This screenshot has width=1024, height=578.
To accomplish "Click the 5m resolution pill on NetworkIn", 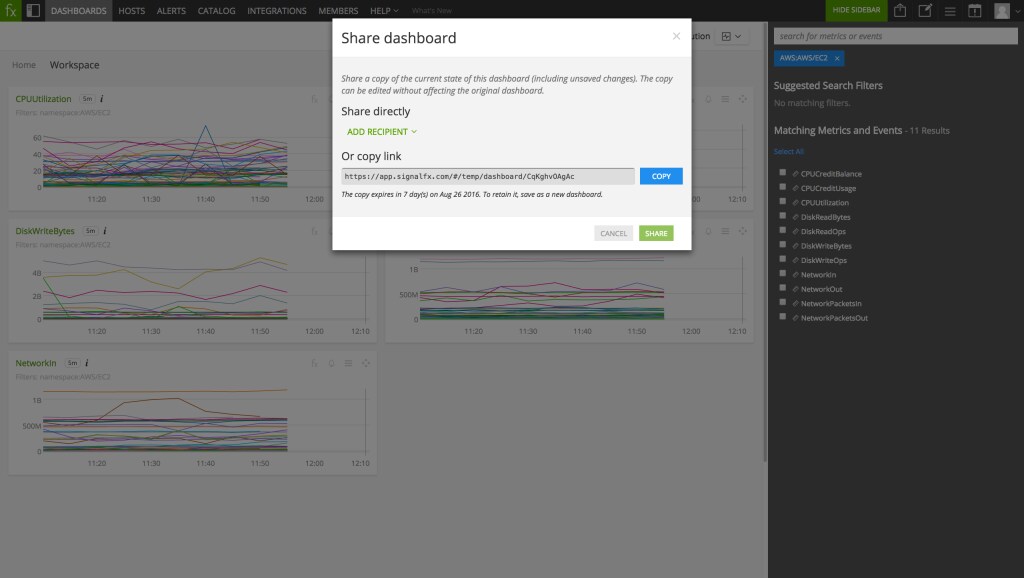I will 72,362.
